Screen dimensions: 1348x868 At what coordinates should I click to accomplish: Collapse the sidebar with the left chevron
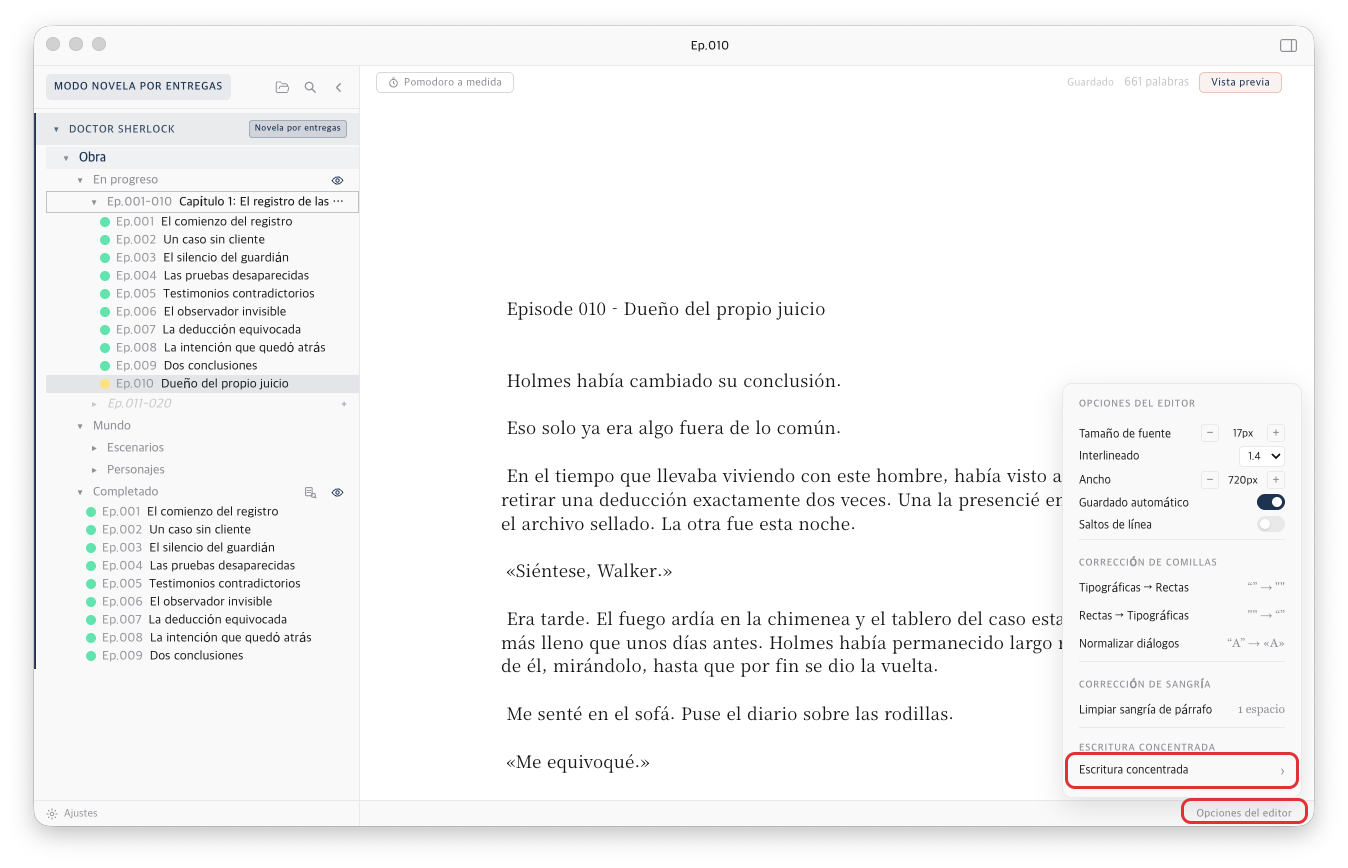pos(338,87)
